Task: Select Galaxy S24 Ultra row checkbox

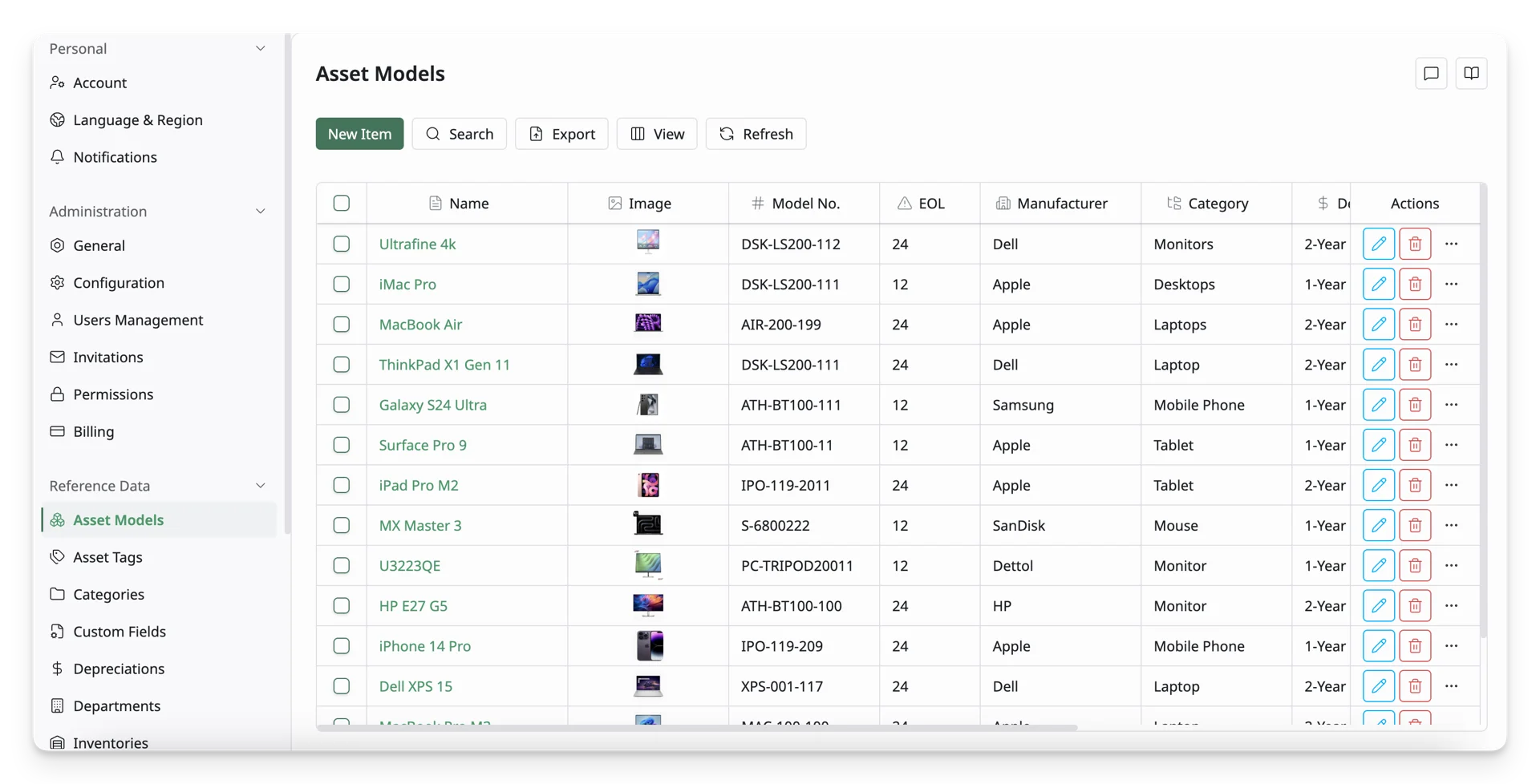Action: tap(342, 405)
